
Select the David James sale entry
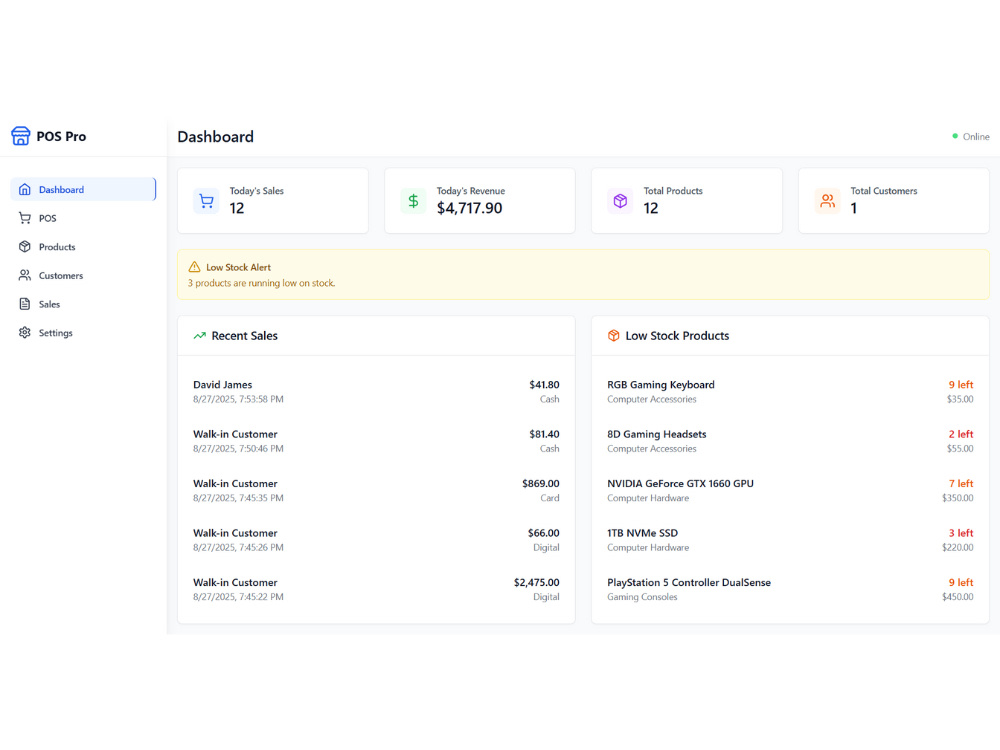pos(376,392)
